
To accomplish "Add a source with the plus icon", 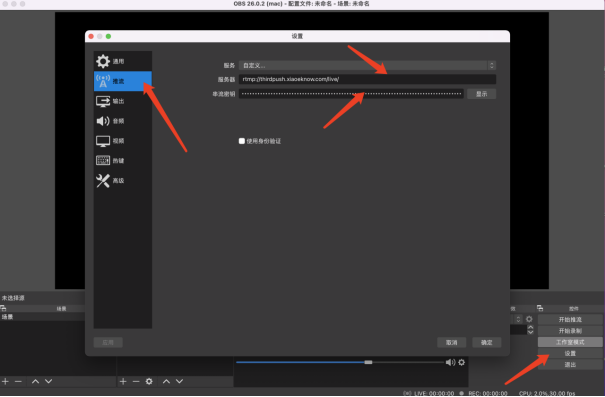I will tap(123, 381).
